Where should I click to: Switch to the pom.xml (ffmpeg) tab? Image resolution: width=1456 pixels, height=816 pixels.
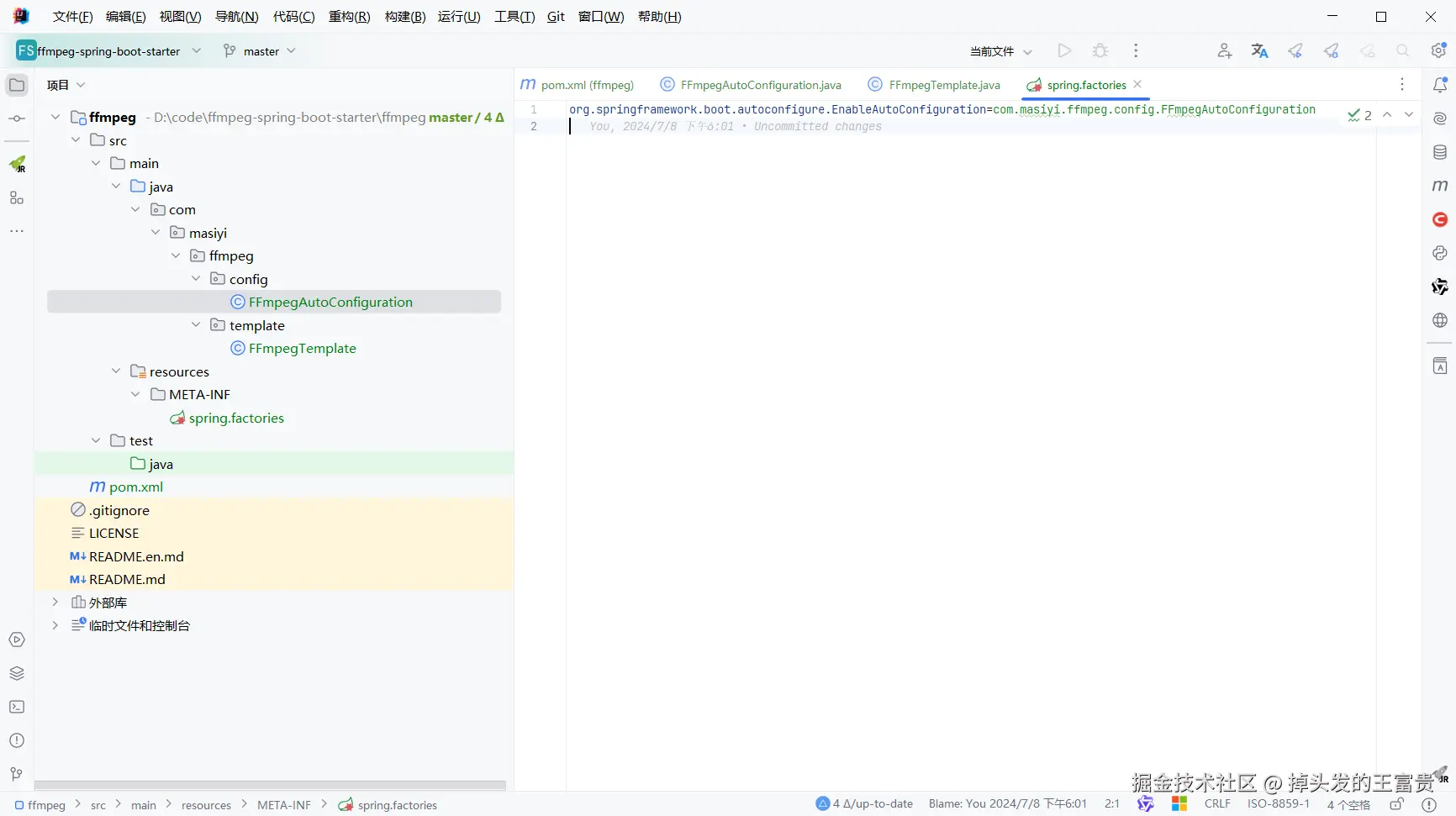point(578,85)
